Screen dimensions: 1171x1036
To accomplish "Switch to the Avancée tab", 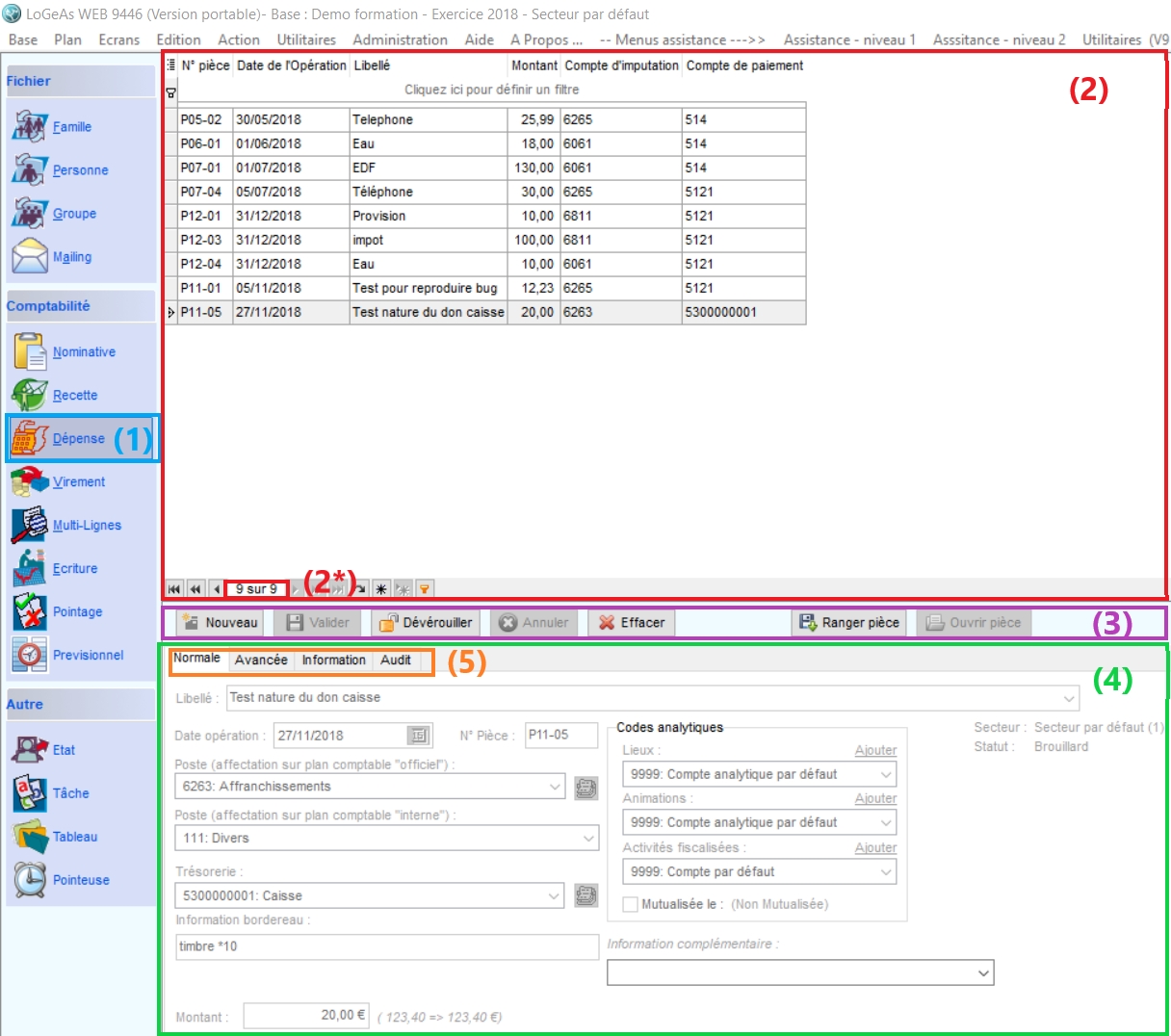I will point(261,660).
